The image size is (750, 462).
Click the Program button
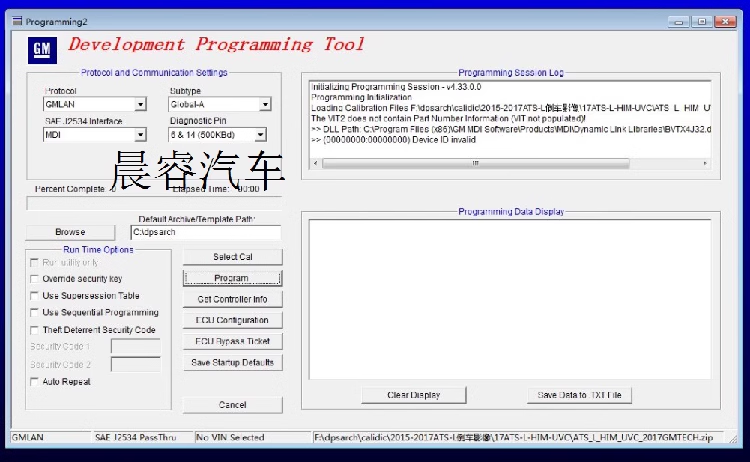tap(232, 278)
